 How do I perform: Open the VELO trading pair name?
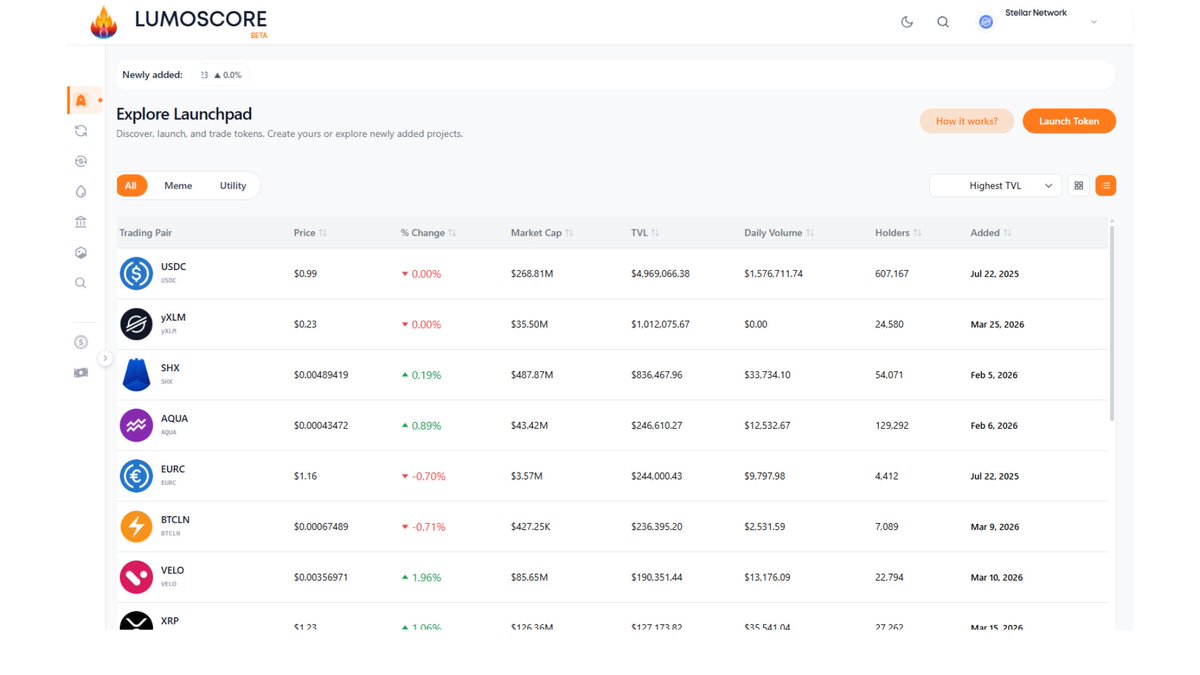173,570
